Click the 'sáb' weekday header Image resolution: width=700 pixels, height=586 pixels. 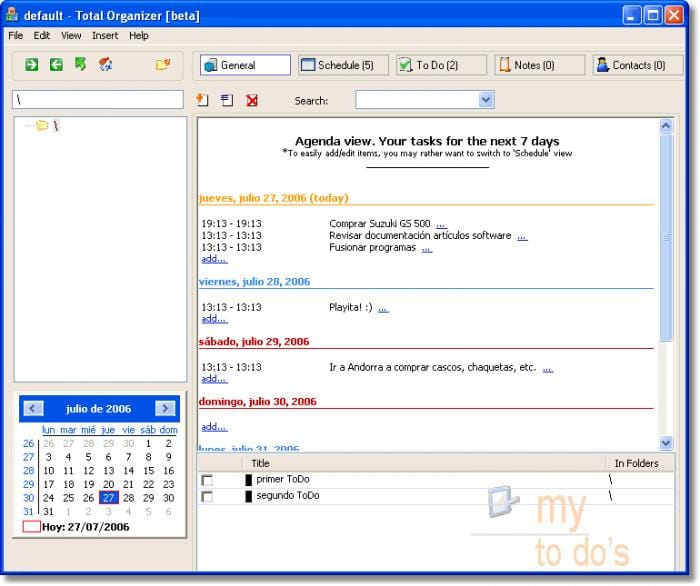148,430
